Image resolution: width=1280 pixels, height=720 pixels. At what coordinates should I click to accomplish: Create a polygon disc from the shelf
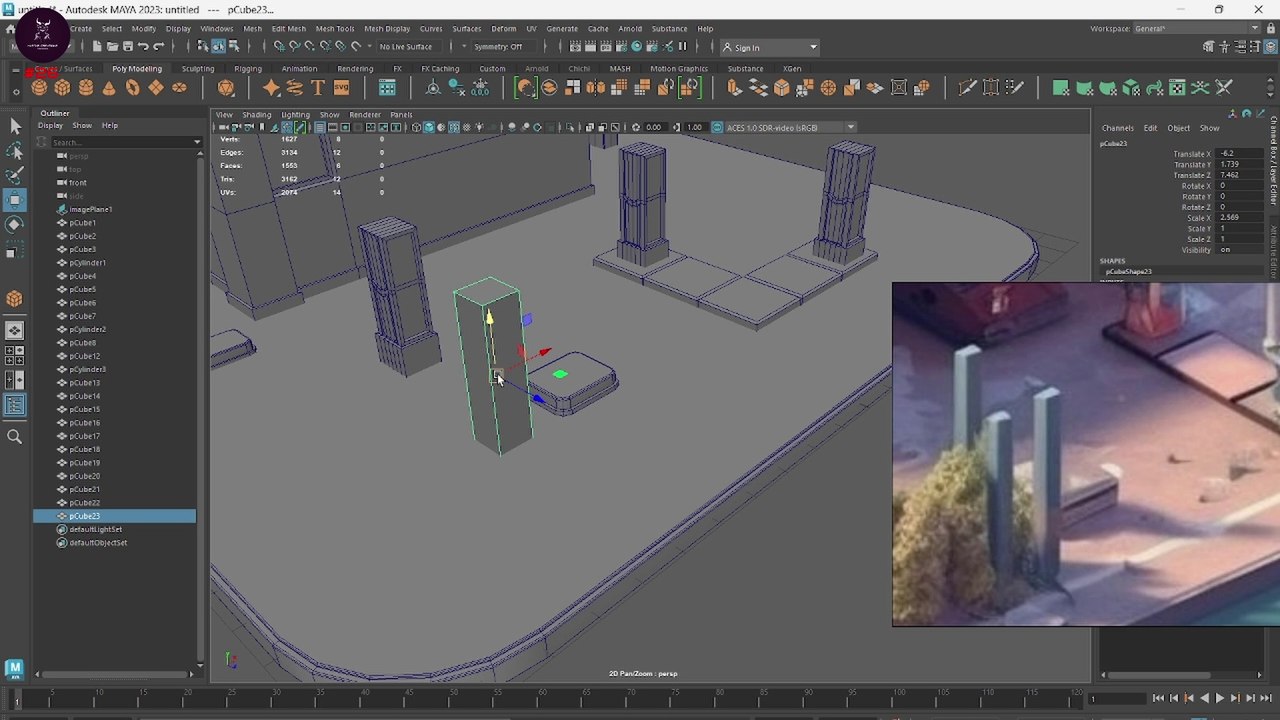pos(179,88)
